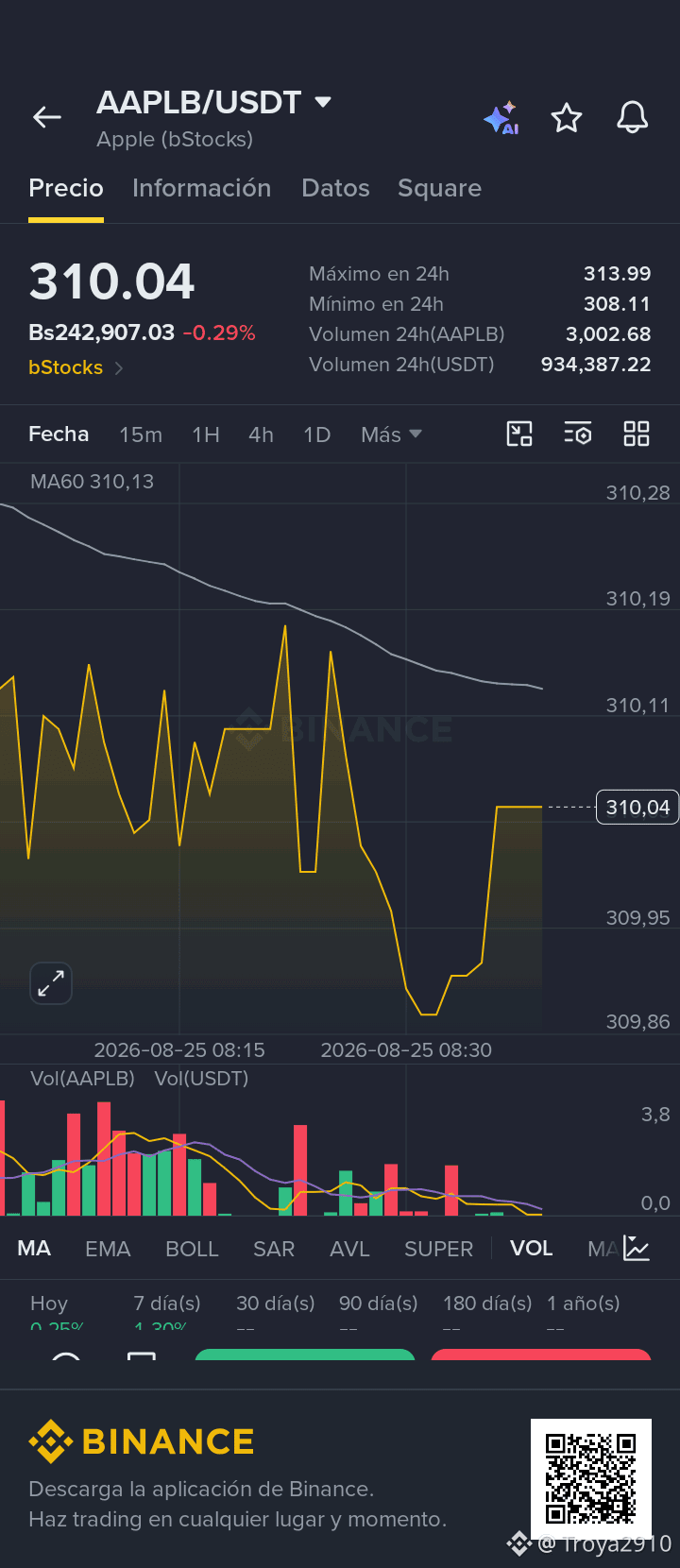Tap the -0.29% change value
The width and height of the screenshot is (680, 1568).
(x=219, y=332)
